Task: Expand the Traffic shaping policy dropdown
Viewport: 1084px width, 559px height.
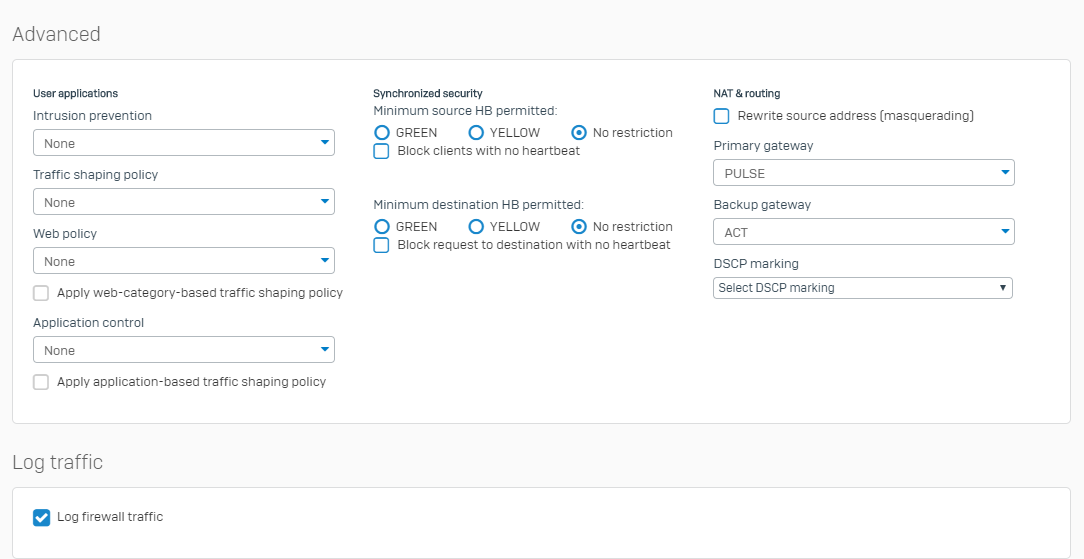Action: click(183, 202)
